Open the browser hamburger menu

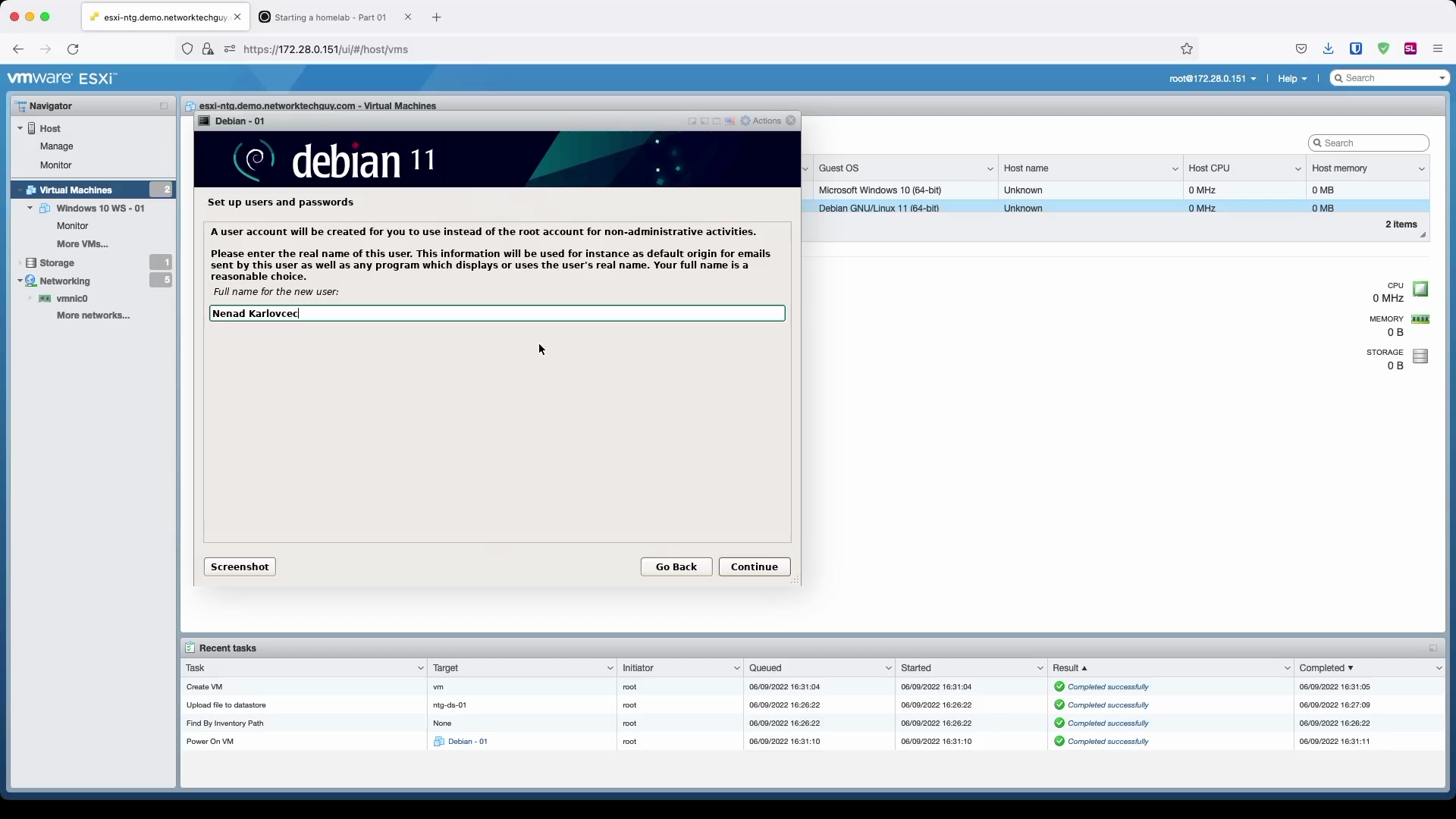click(x=1438, y=49)
